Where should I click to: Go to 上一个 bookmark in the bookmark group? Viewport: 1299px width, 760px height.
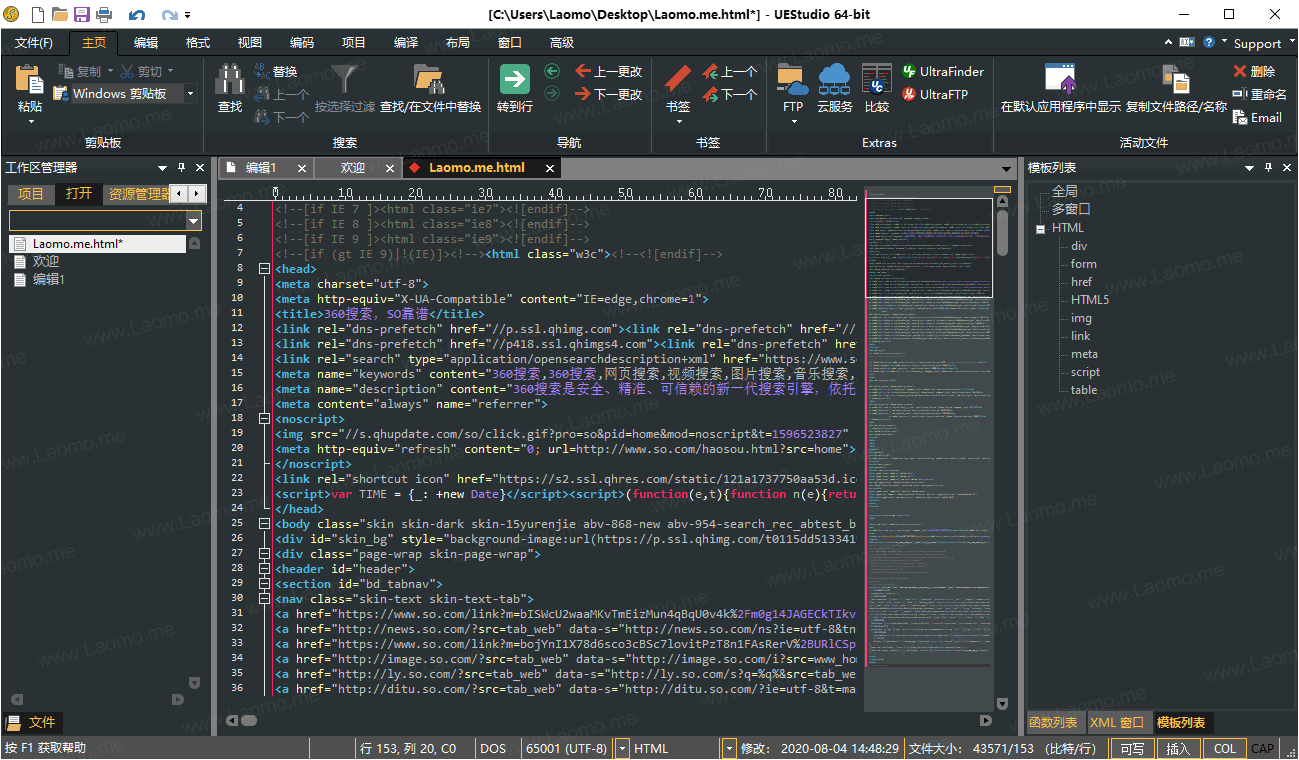(730, 71)
